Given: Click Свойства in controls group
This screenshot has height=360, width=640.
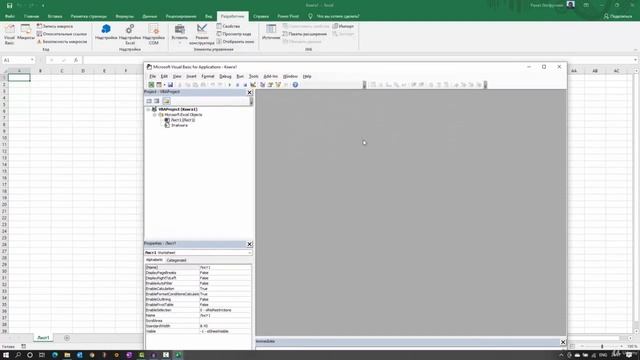Looking at the screenshot, I should pyautogui.click(x=228, y=26).
